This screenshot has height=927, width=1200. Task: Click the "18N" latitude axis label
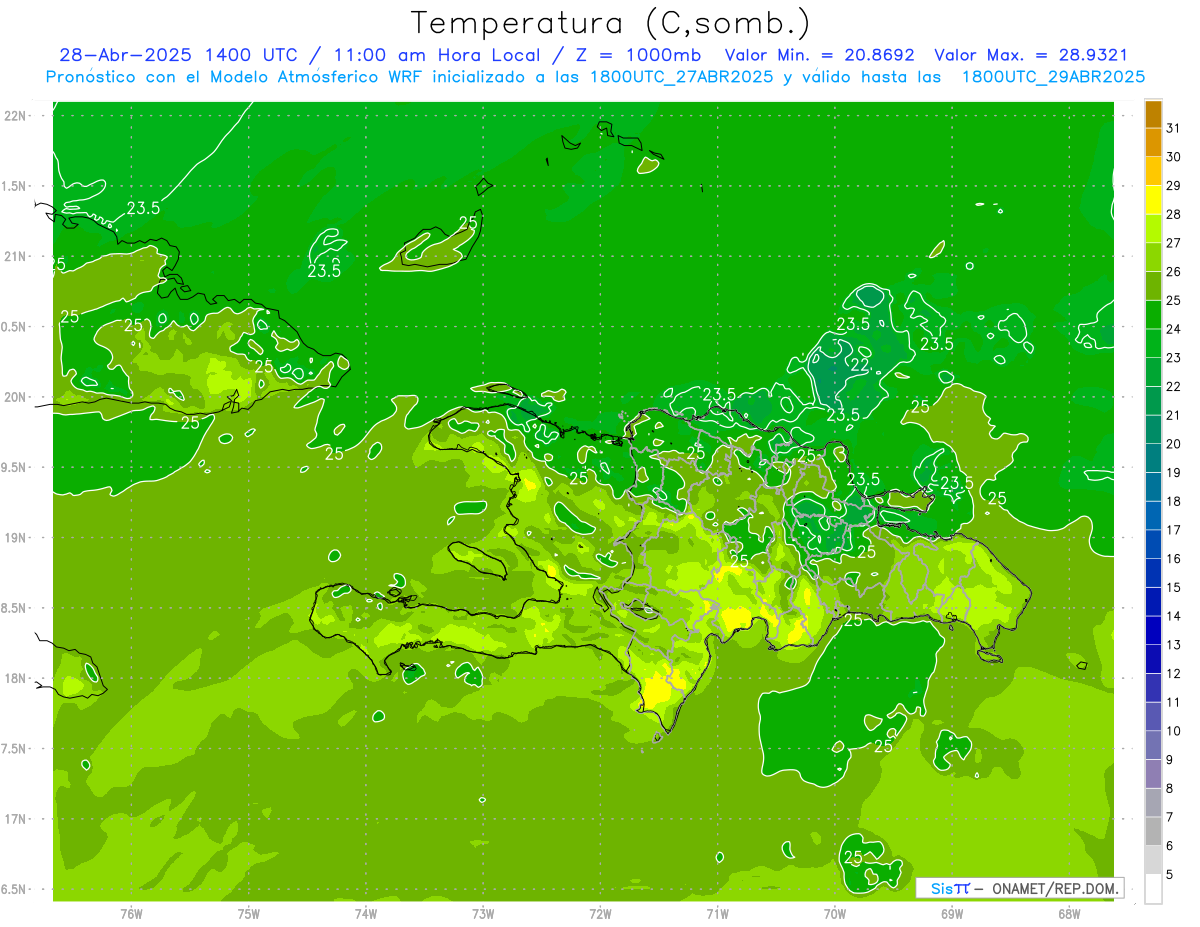point(15,678)
